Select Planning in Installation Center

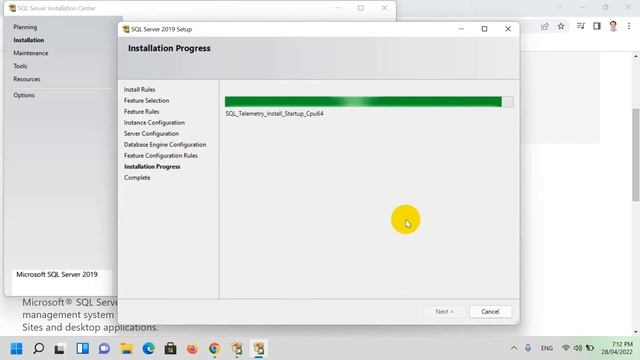click(25, 27)
